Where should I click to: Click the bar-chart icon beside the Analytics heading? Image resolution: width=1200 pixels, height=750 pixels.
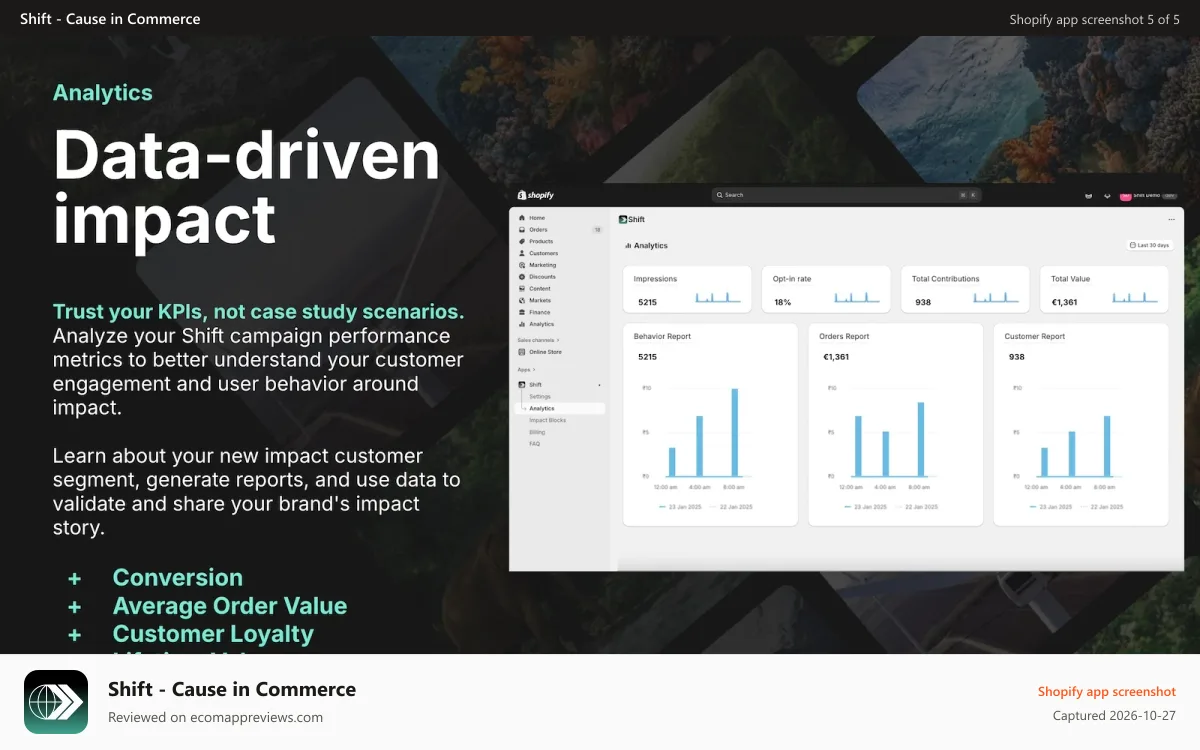click(x=628, y=245)
